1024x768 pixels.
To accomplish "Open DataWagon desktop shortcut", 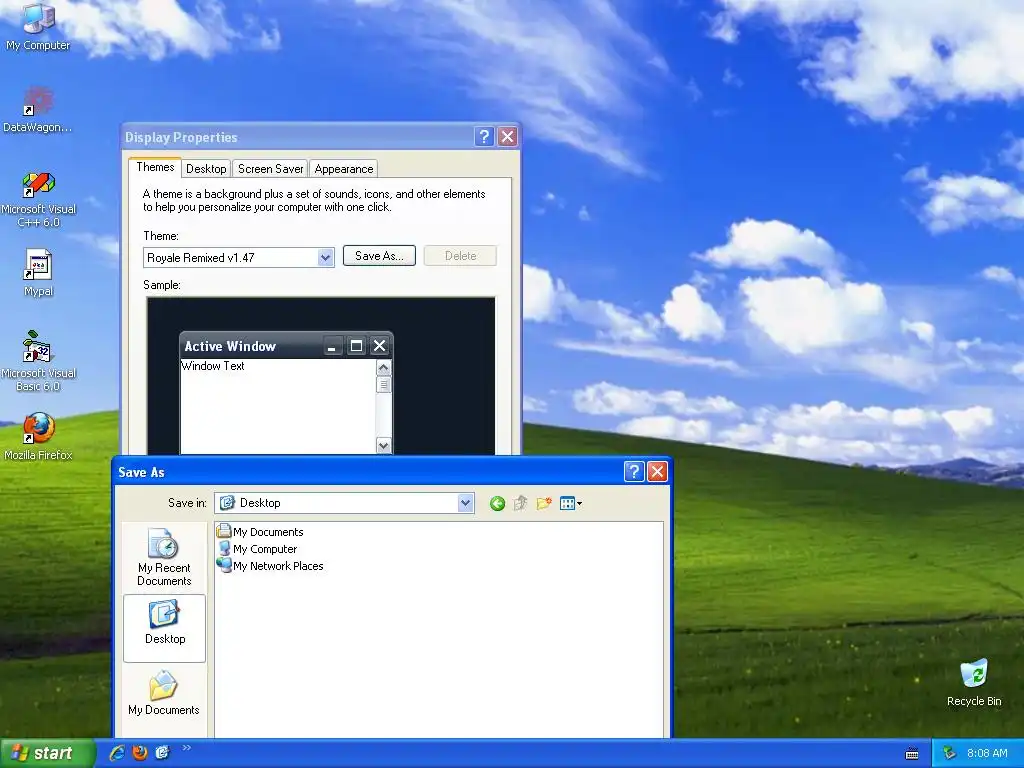I will pos(38,110).
